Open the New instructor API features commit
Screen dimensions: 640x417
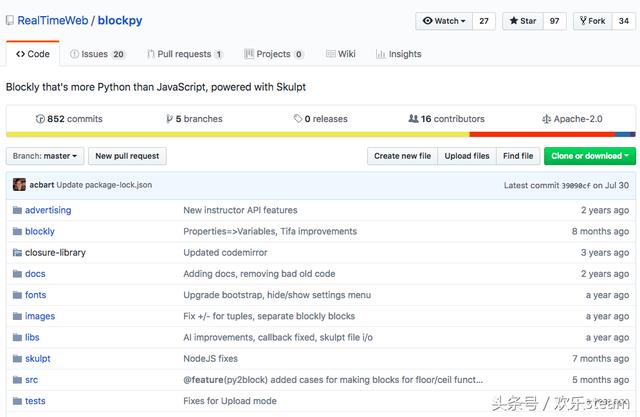240,210
